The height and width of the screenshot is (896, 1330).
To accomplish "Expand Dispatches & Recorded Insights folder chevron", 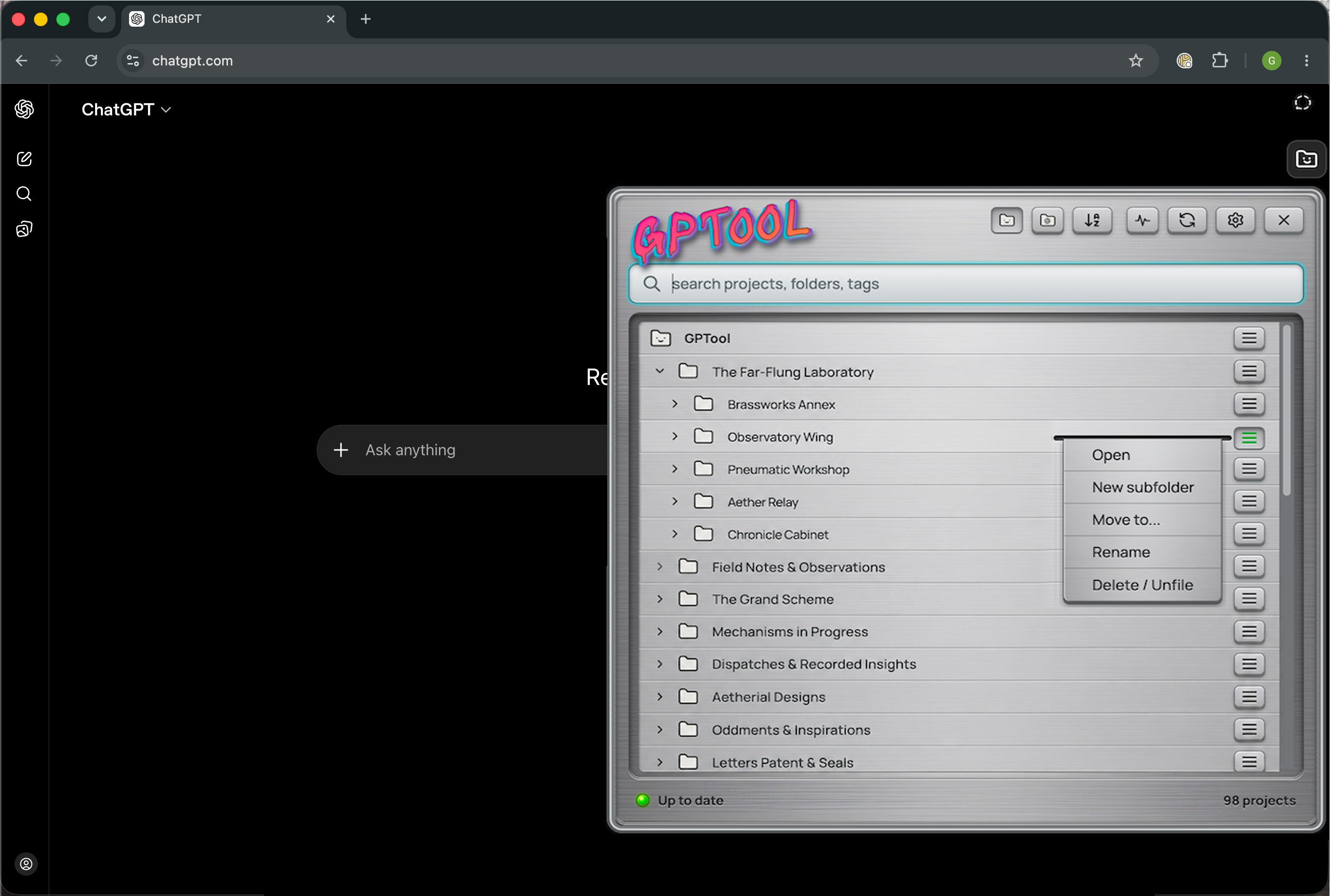I will (x=660, y=664).
